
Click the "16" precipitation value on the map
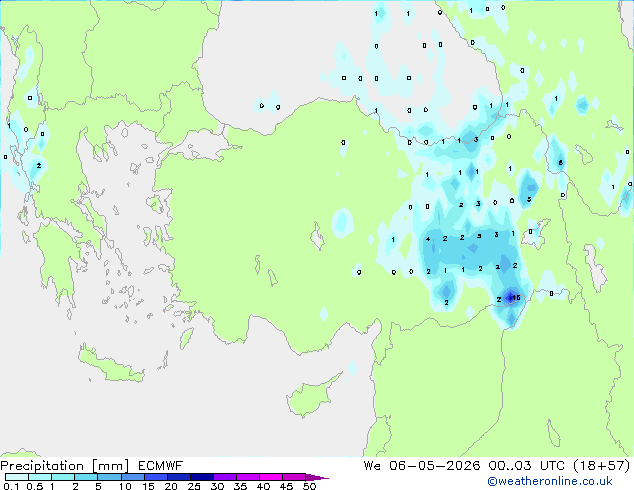coord(516,298)
